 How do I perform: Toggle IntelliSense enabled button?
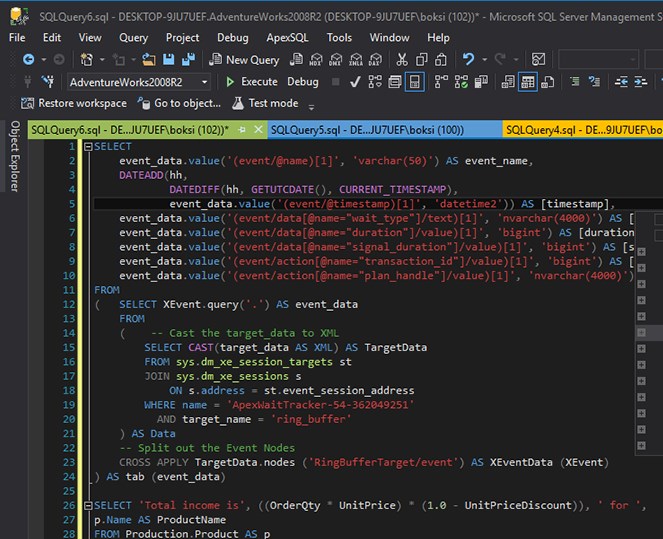[x=415, y=82]
